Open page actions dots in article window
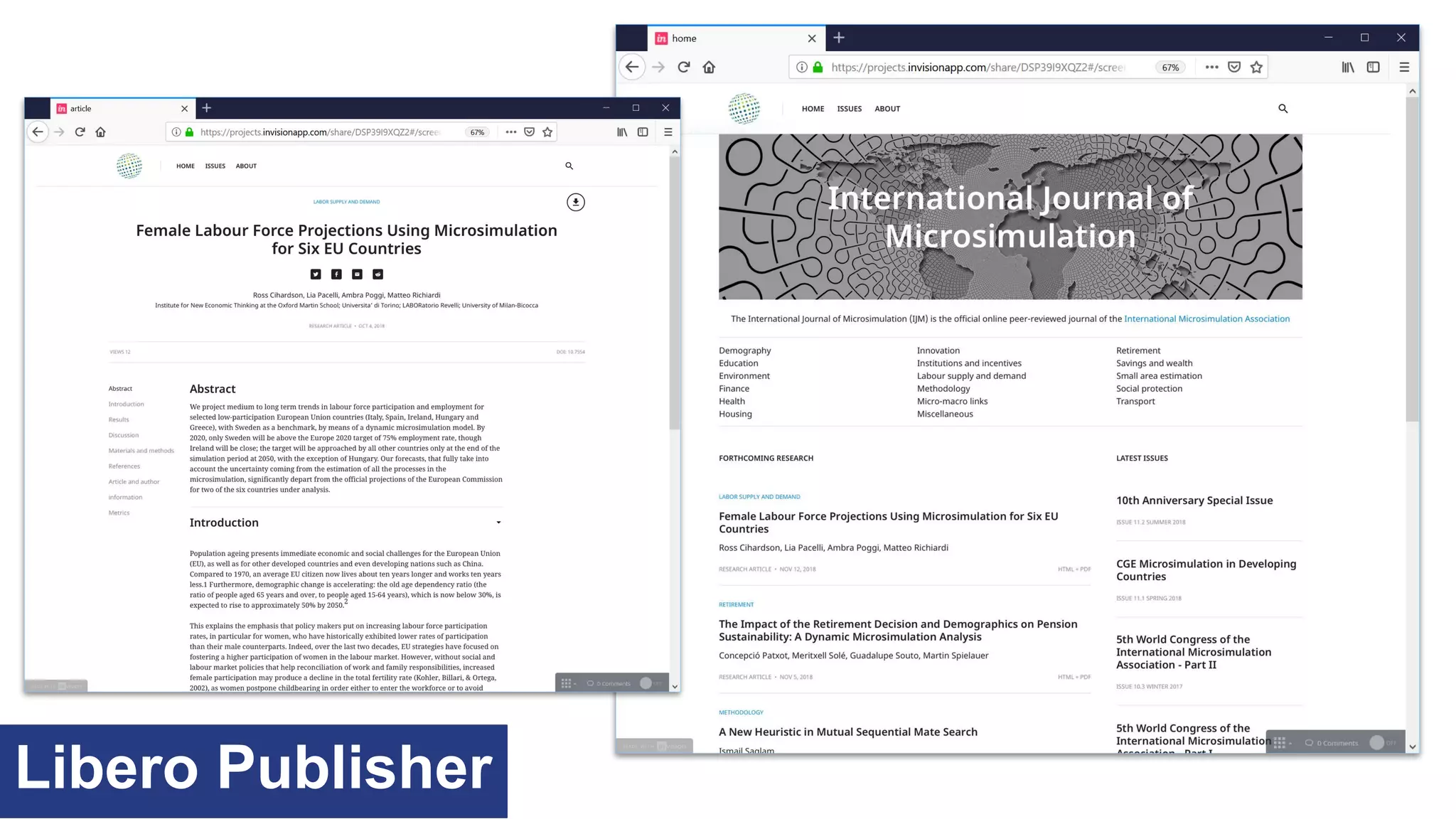The width and height of the screenshot is (1456, 819). point(510,132)
